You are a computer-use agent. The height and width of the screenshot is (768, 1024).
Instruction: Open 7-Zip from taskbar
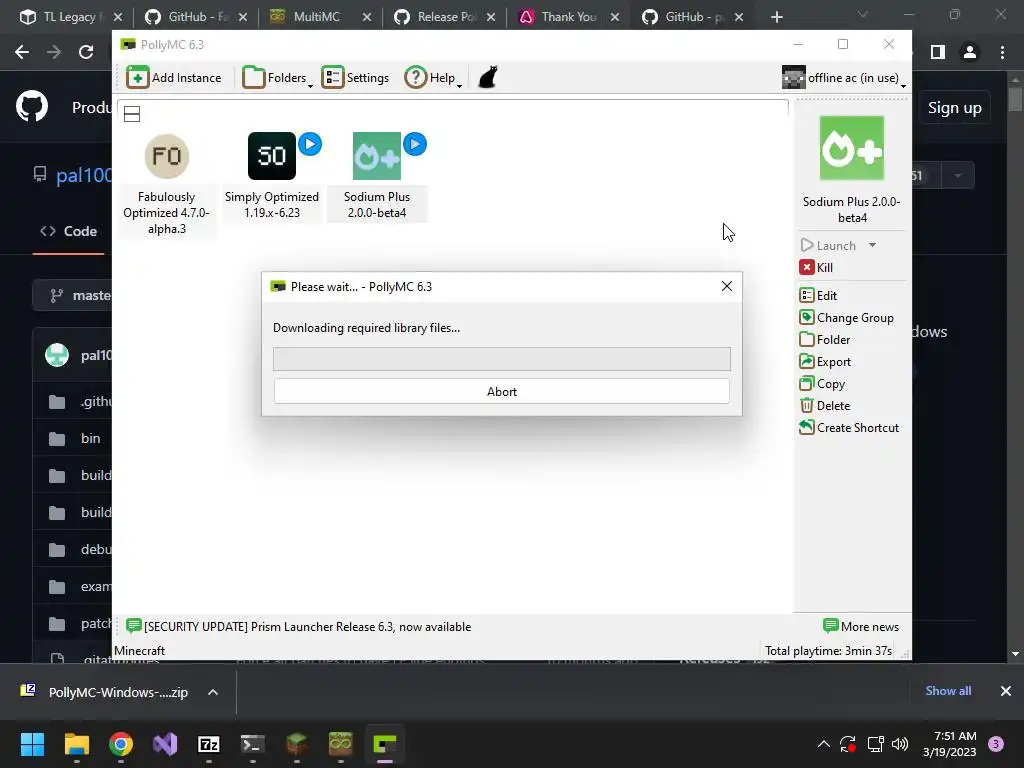tap(209, 744)
